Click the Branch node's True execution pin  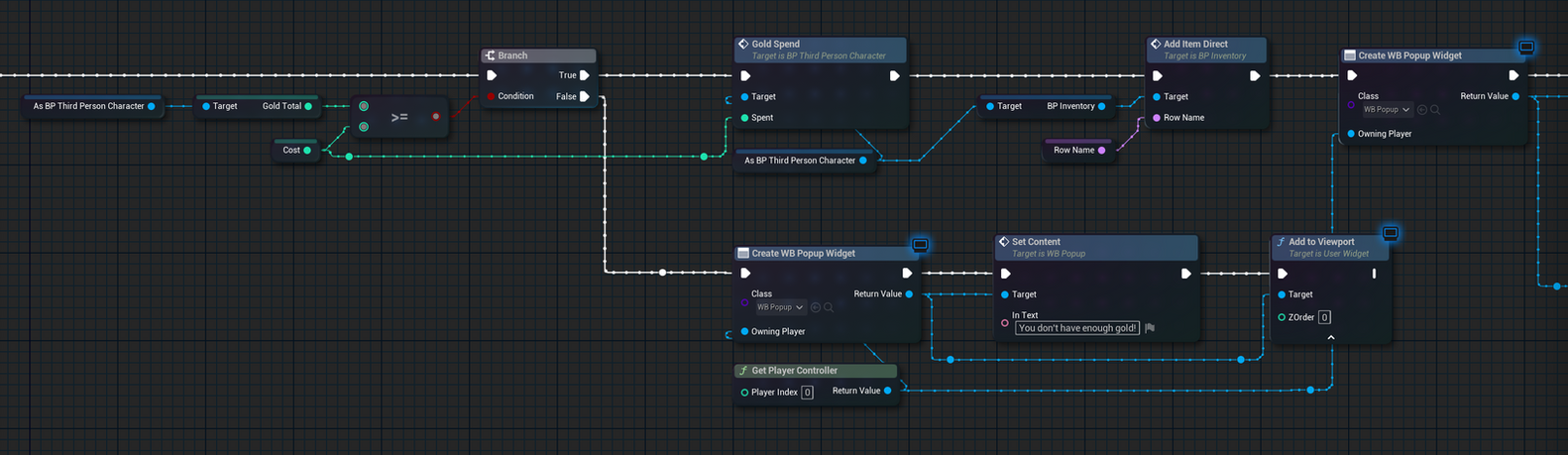585,75
